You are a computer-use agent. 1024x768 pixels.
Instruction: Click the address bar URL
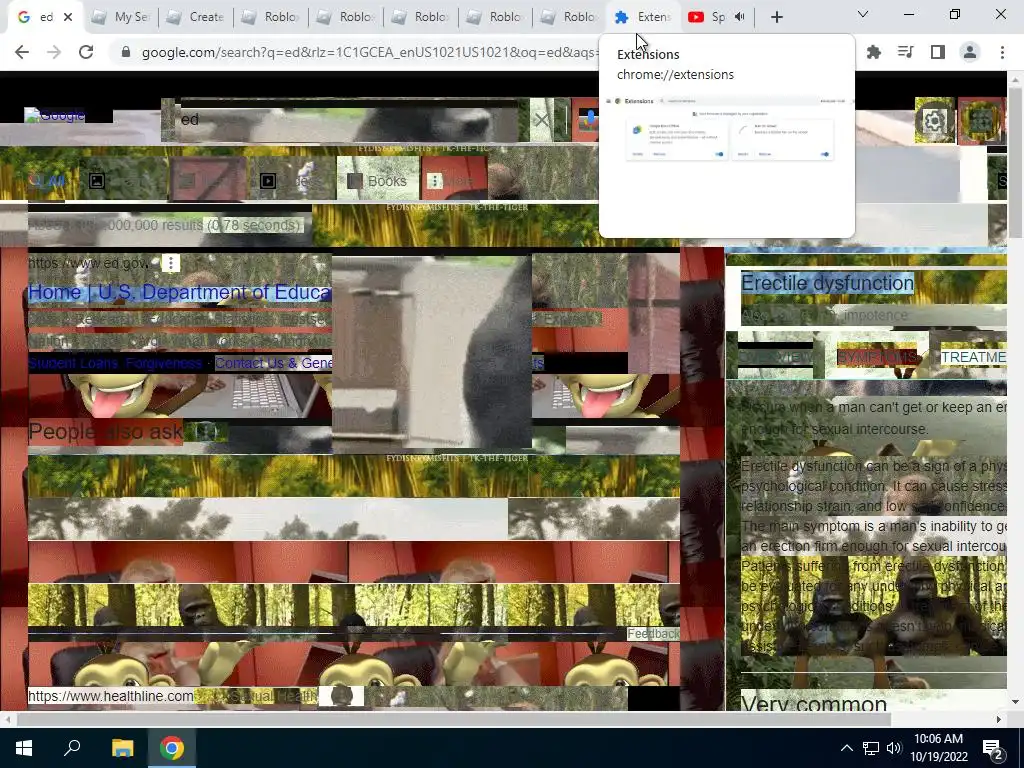[x=369, y=52]
